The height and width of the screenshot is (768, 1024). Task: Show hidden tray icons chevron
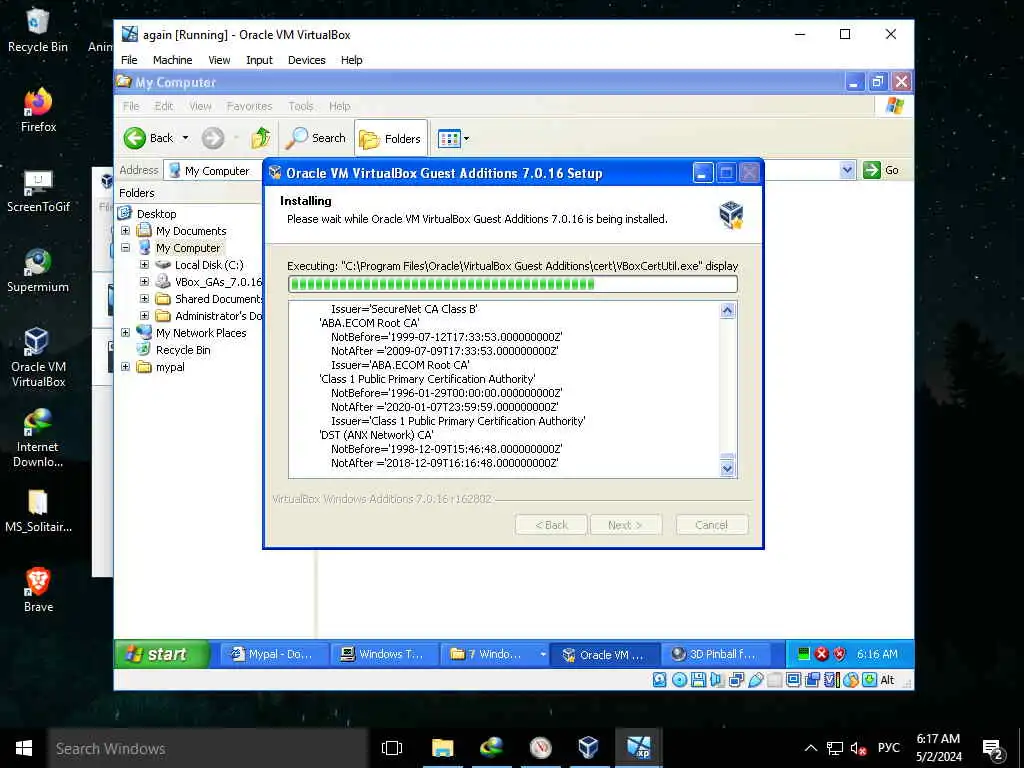810,748
